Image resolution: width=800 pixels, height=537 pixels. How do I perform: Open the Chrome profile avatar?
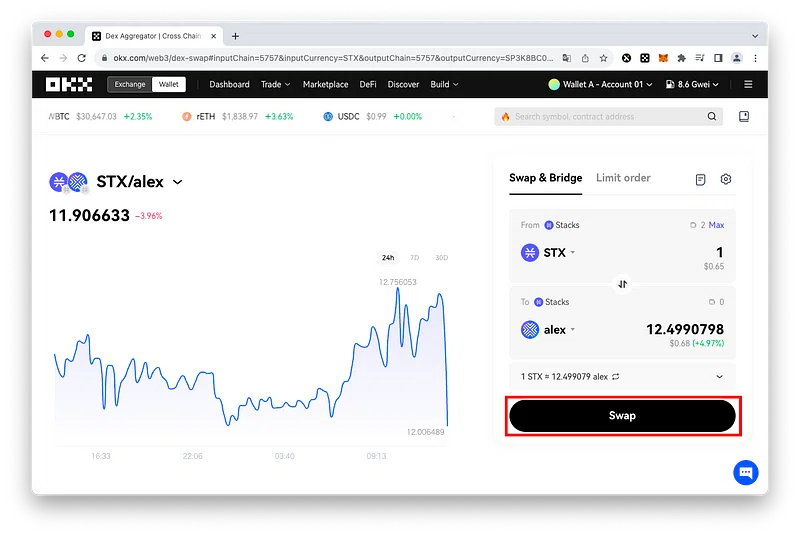click(737, 58)
